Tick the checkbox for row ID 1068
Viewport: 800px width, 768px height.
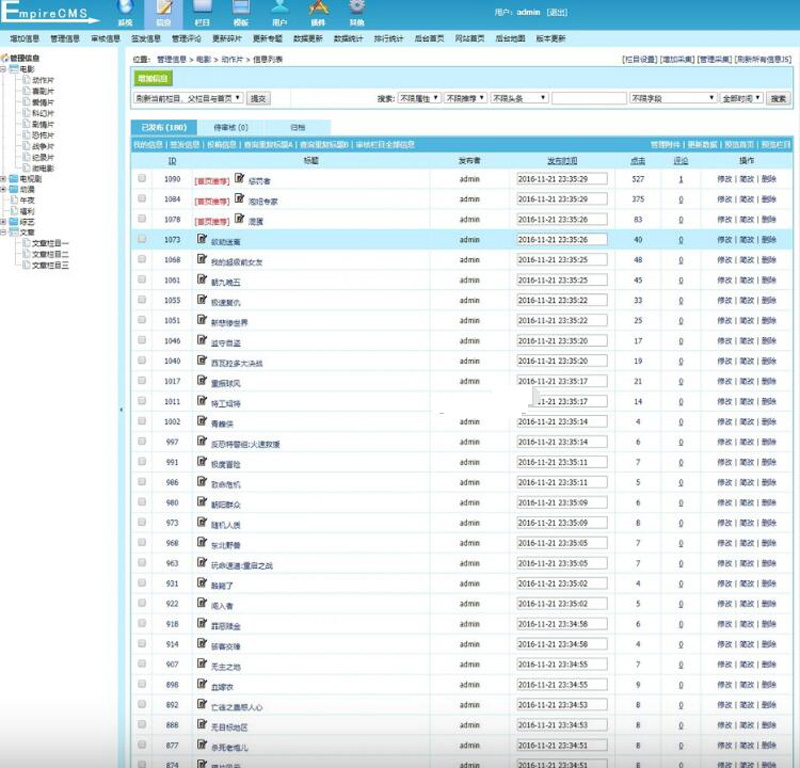(142, 260)
